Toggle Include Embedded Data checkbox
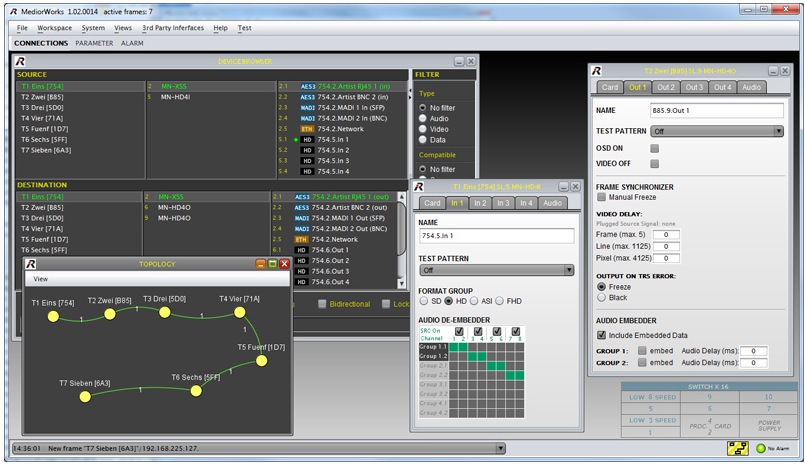 [x=601, y=335]
